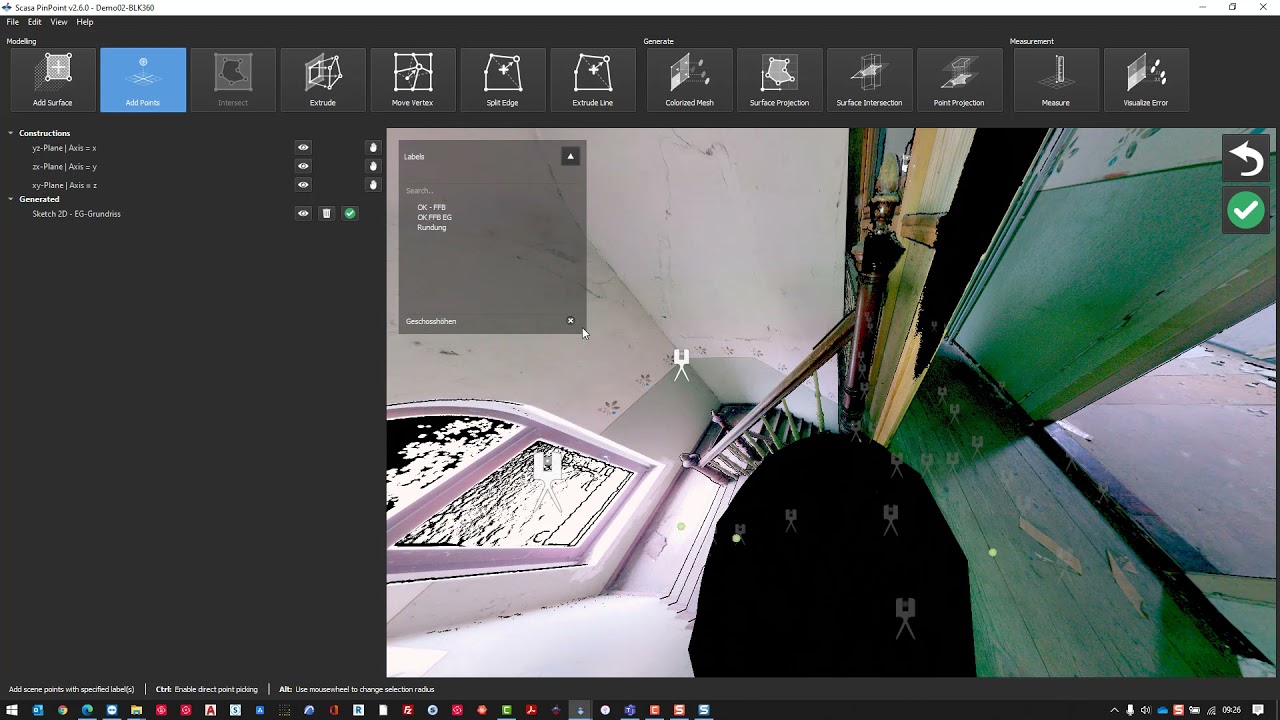Show hidden system tray icons
The width and height of the screenshot is (1280, 720).
click(x=1114, y=710)
